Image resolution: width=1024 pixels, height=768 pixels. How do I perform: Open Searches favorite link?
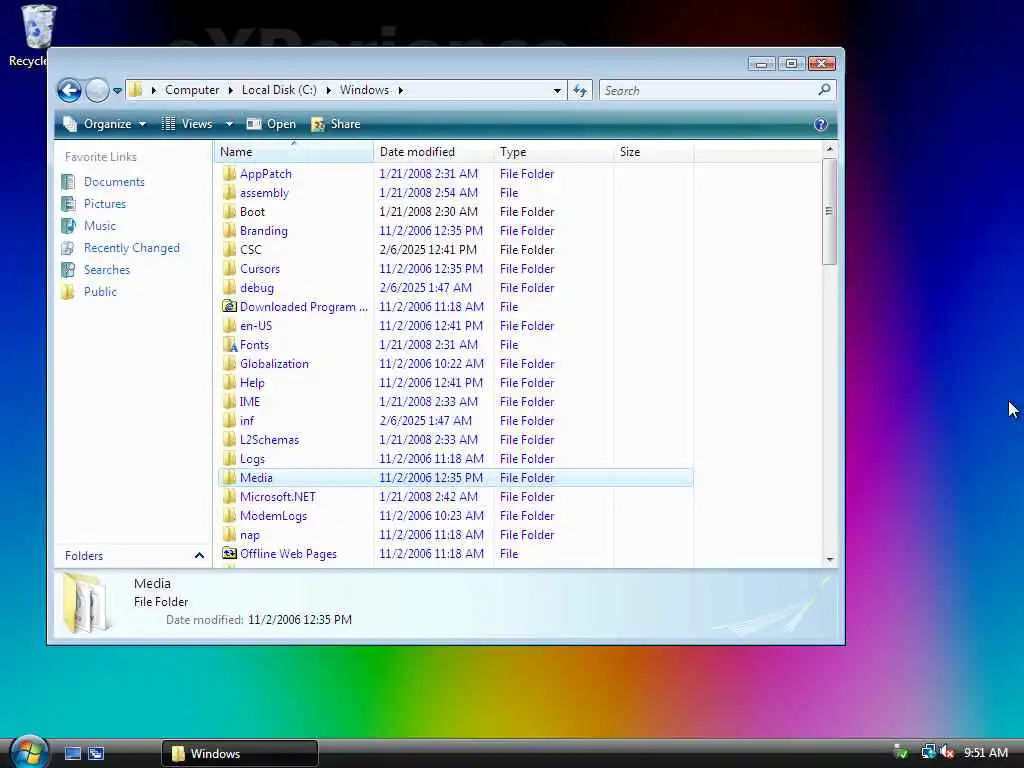point(106,270)
